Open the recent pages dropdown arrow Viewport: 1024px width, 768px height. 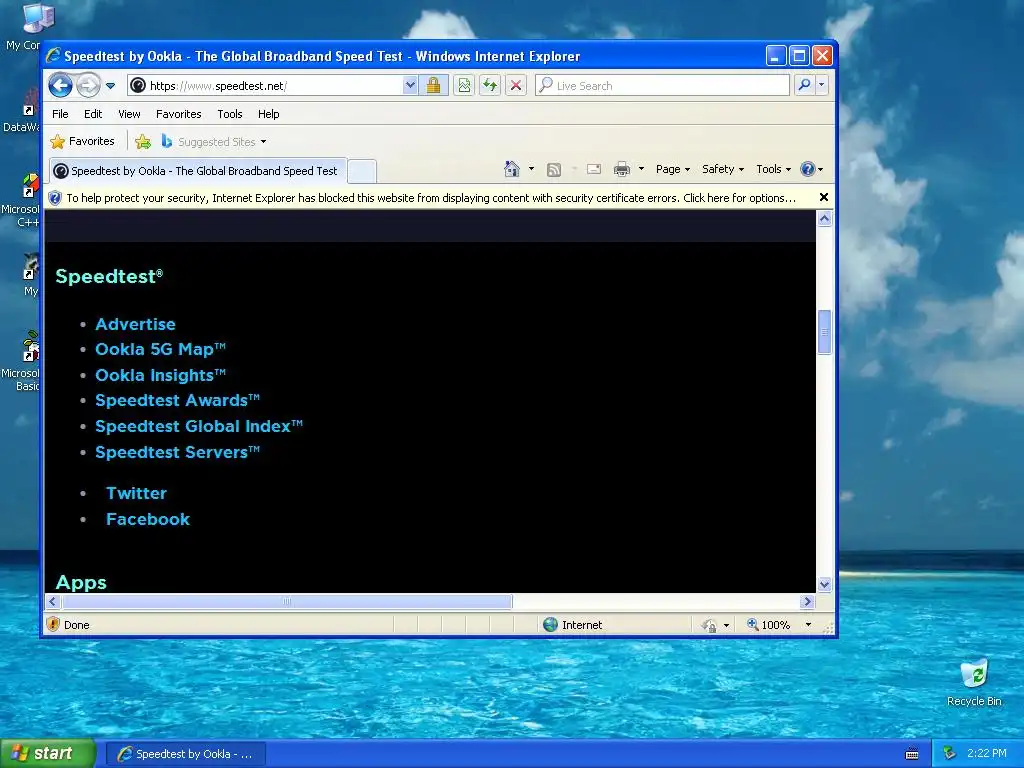[110, 86]
